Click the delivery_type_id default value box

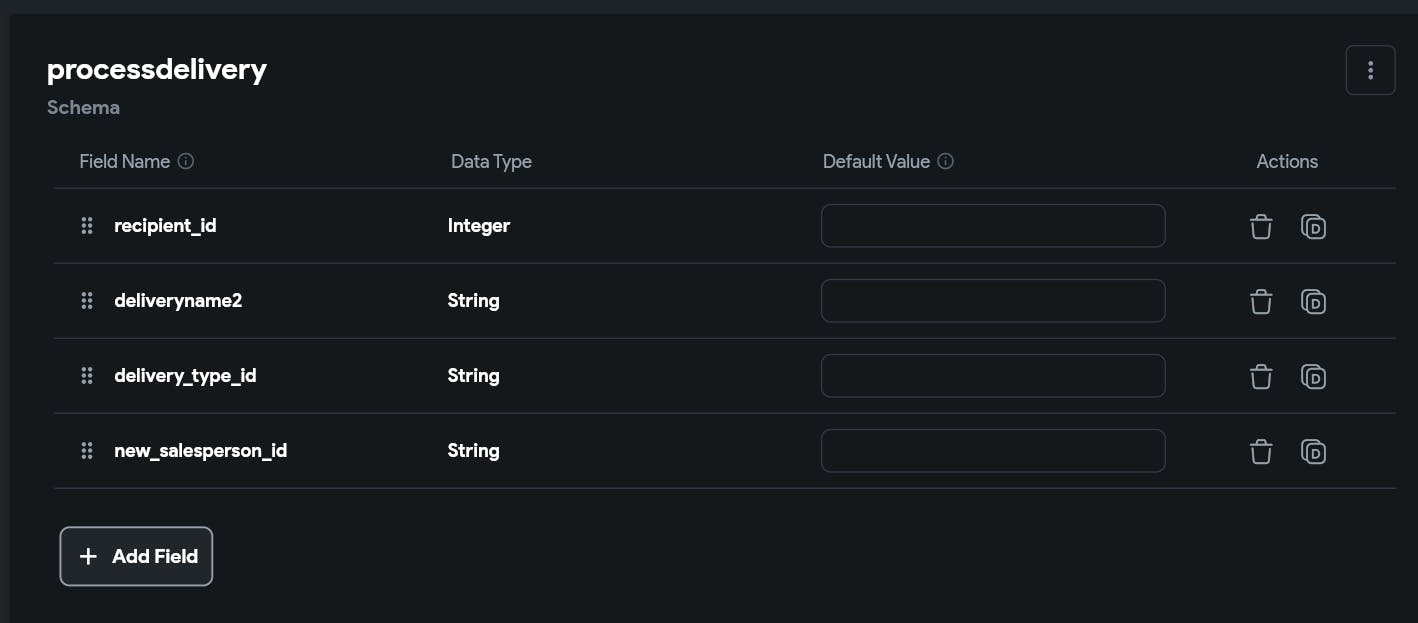tap(993, 376)
